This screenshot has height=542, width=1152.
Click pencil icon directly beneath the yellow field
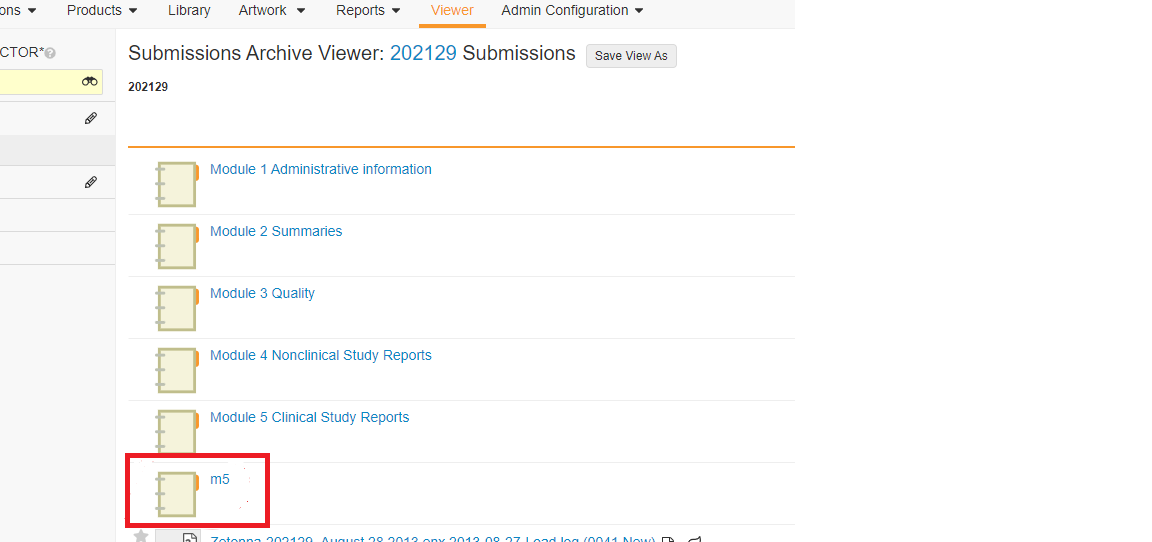[91, 118]
